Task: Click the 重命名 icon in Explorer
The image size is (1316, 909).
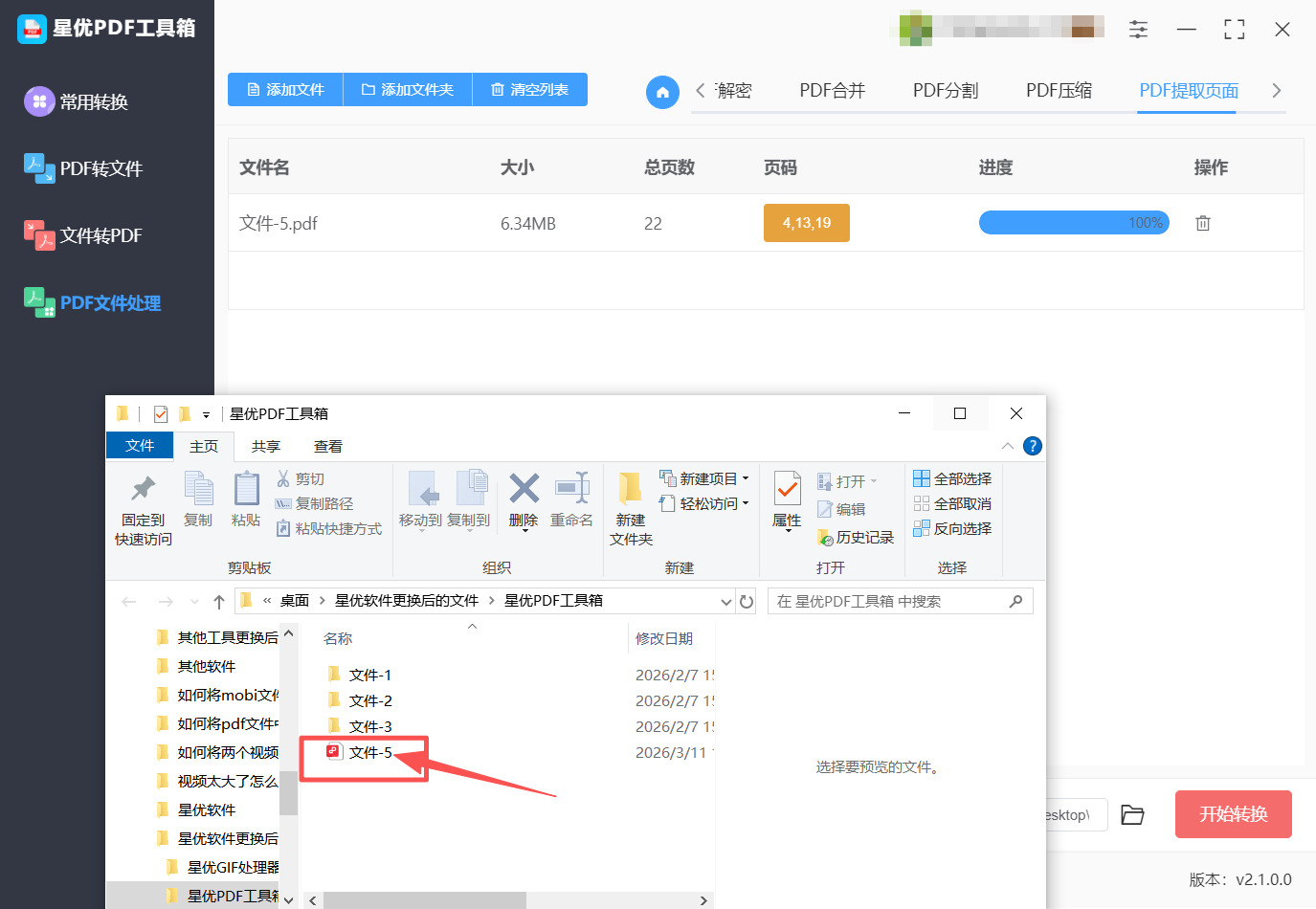Action: pos(572,488)
